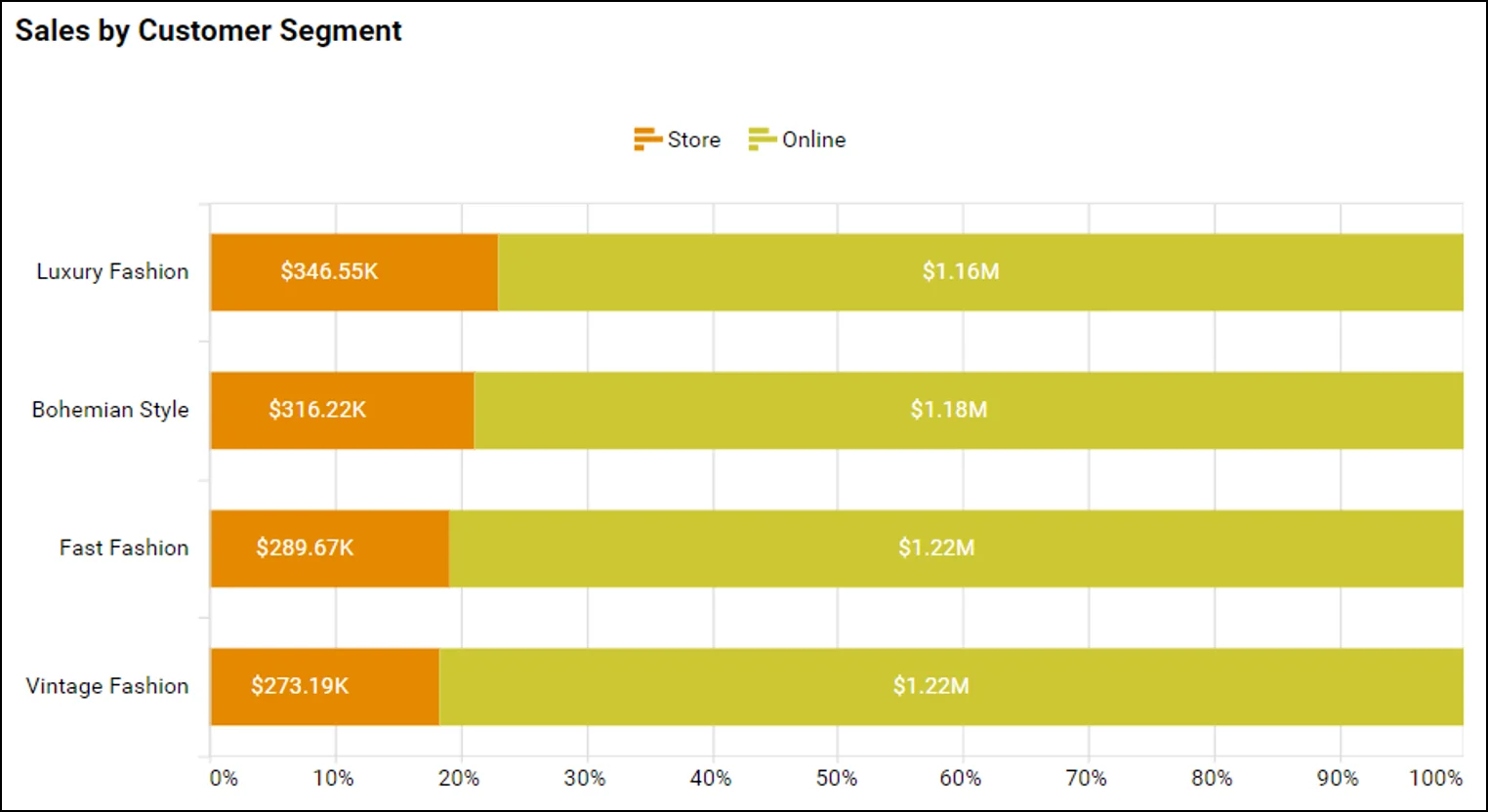Click the 100% axis tick label
Screen dimensions: 1488x812
pyautogui.click(x=1435, y=778)
